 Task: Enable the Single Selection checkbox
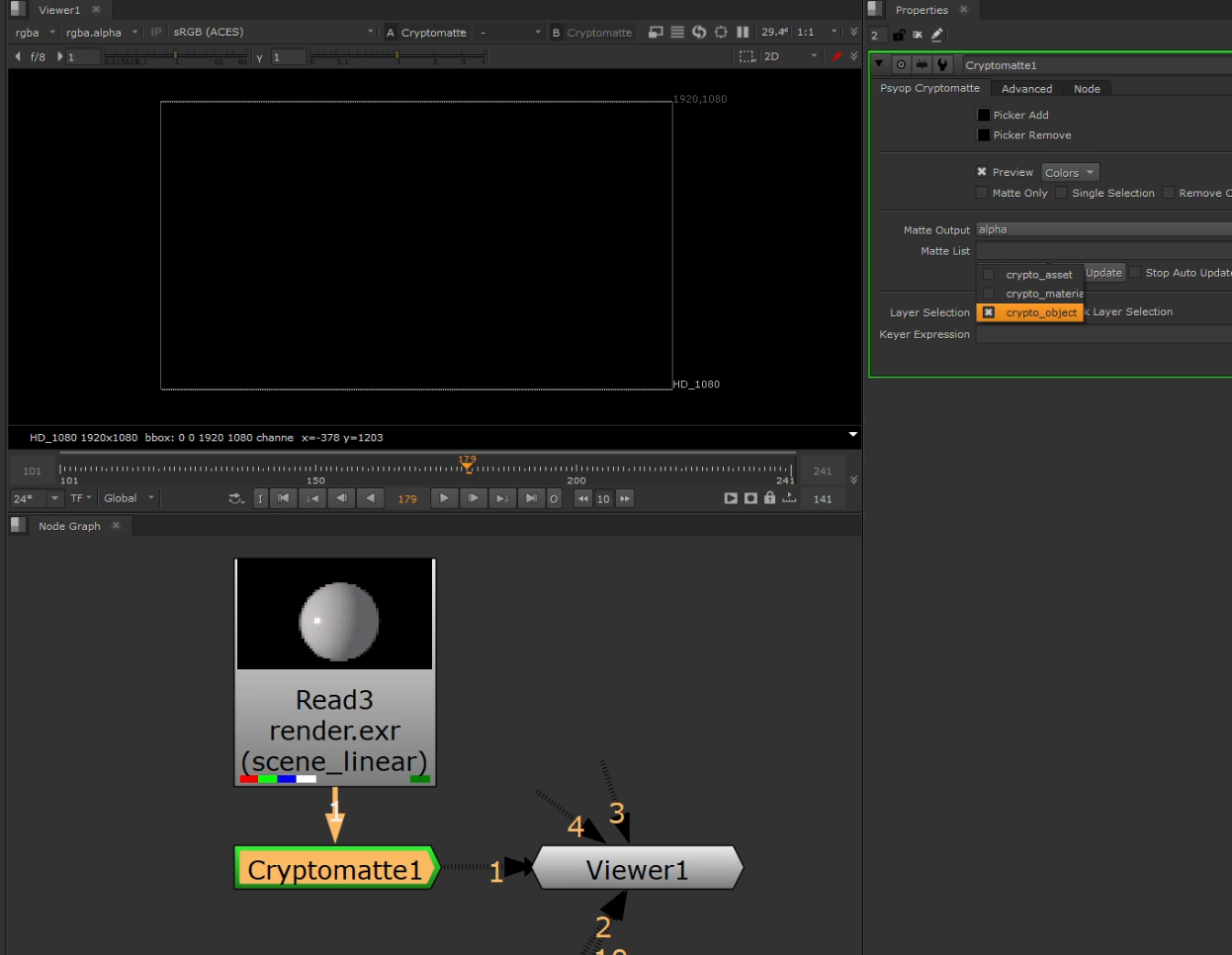pos(1061,193)
